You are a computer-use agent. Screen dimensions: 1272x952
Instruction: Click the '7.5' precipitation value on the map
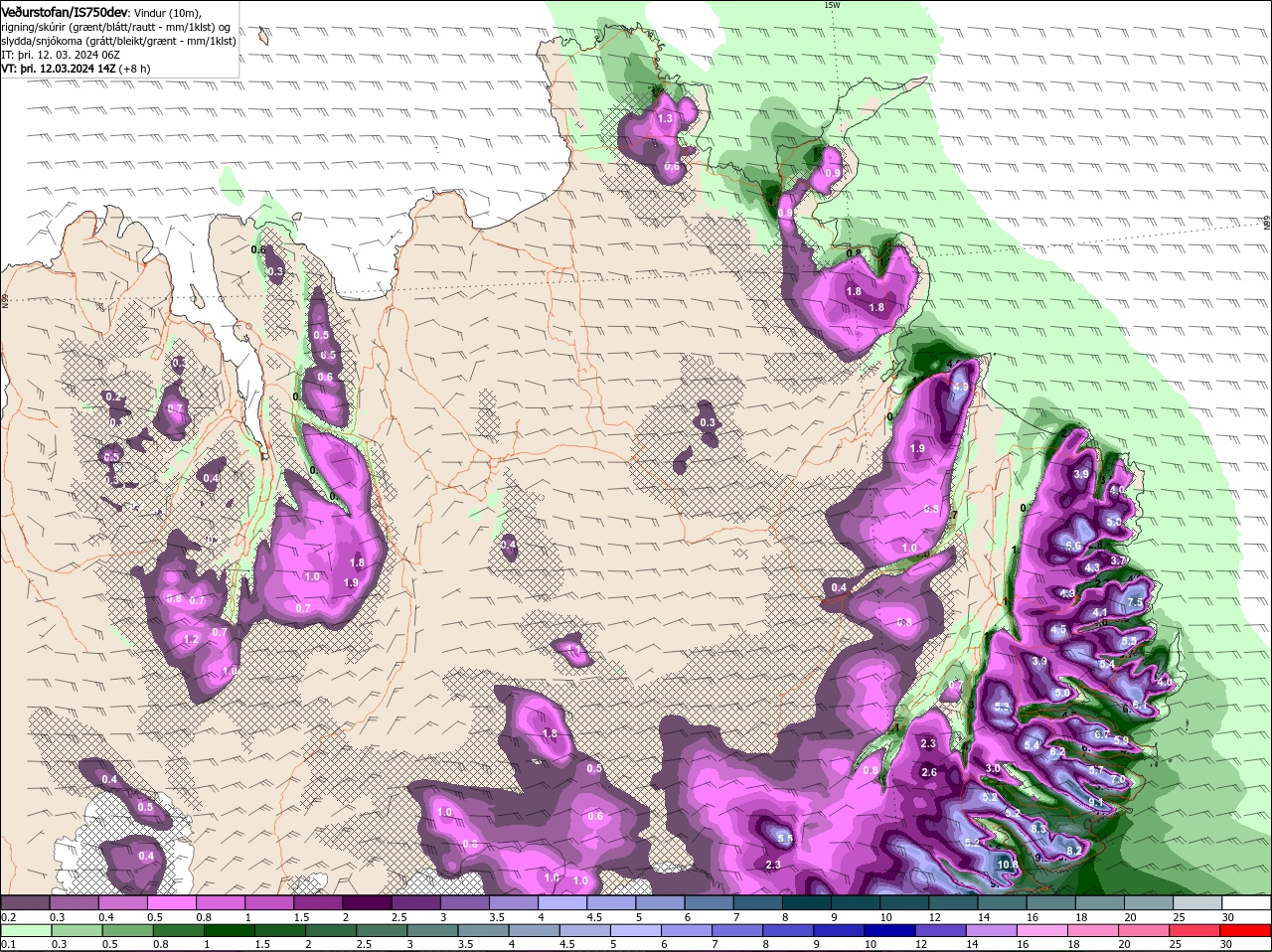1136,602
